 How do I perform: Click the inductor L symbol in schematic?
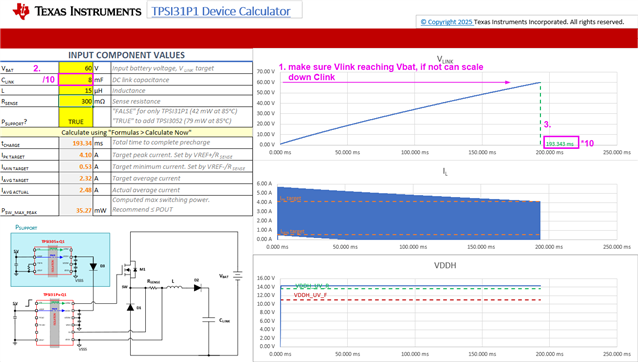pyautogui.click(x=175, y=287)
